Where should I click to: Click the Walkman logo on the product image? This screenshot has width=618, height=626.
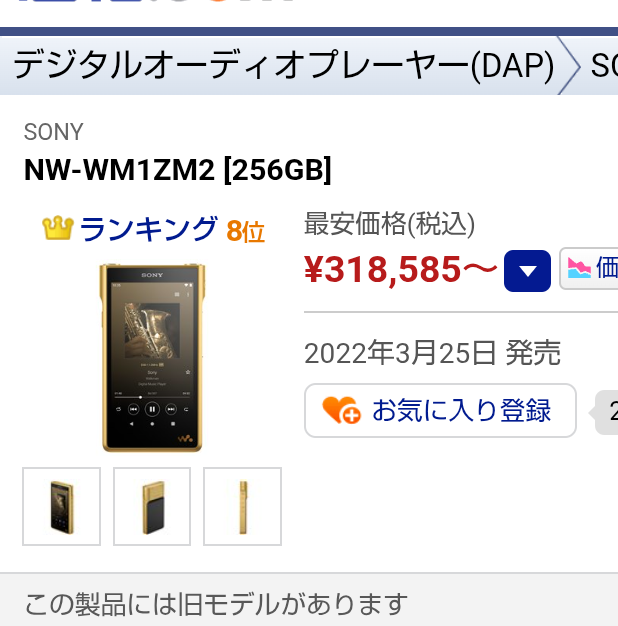[185, 438]
